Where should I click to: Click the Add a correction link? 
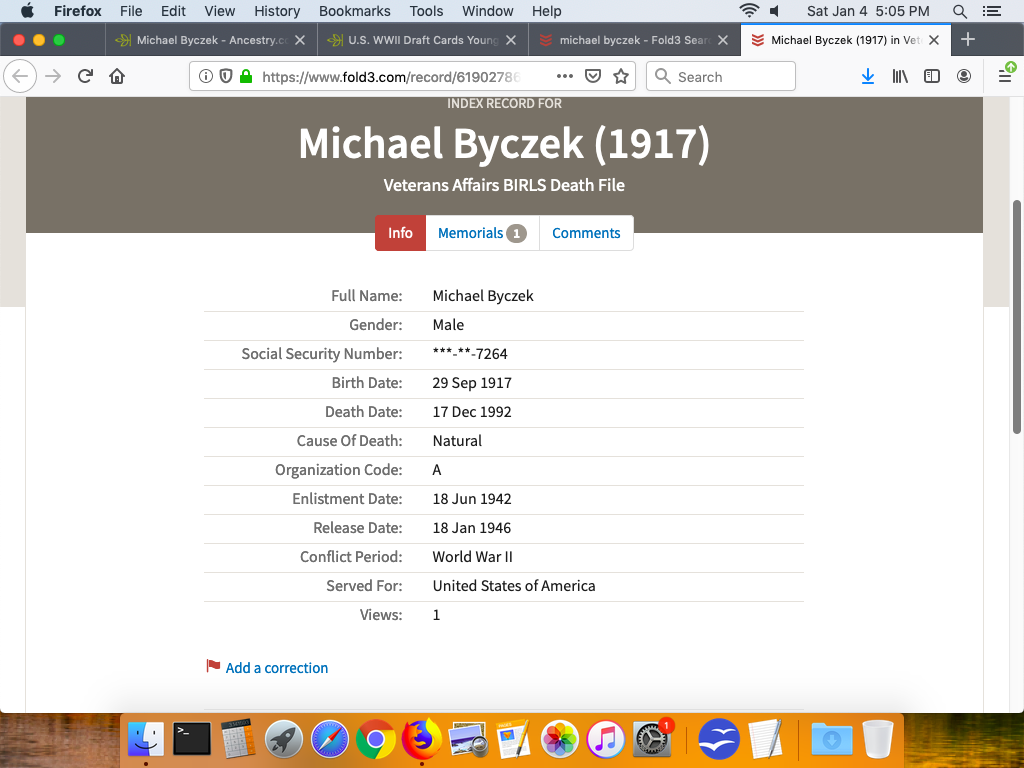coord(276,668)
